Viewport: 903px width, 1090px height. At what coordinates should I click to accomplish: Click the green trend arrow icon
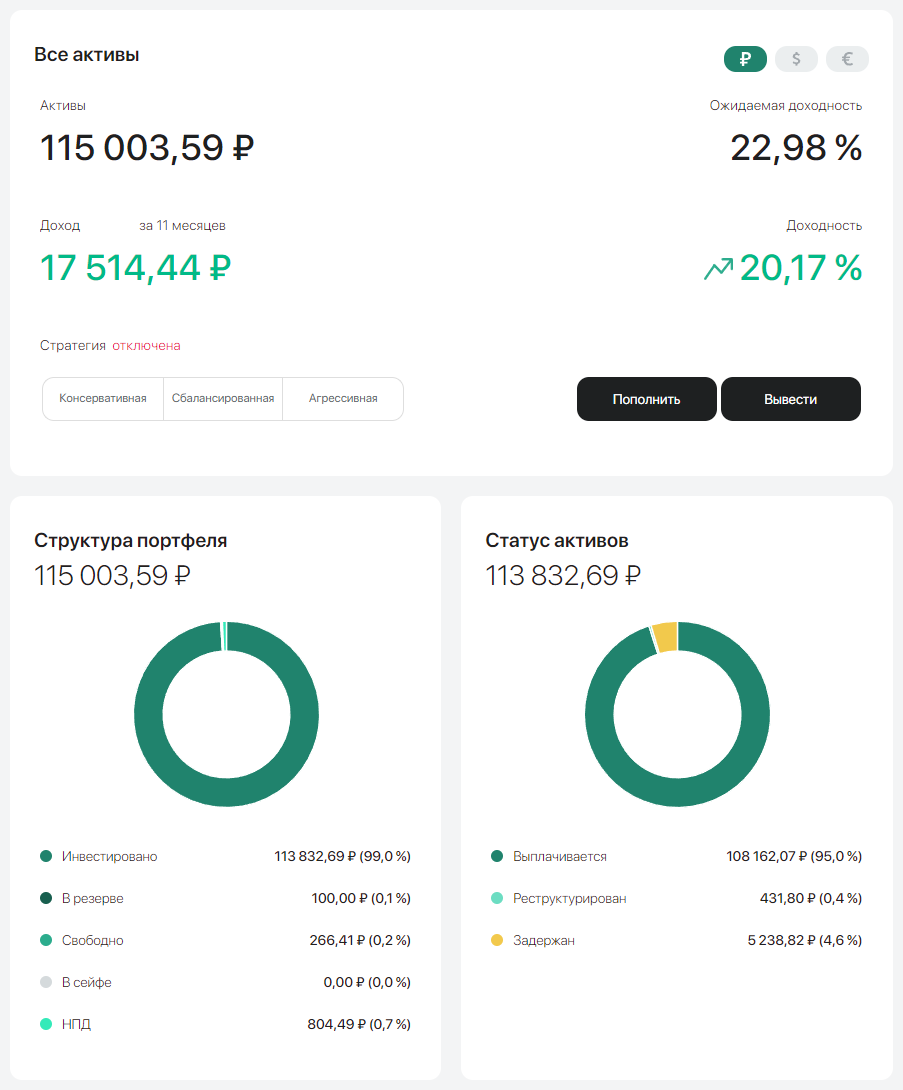coord(718,268)
